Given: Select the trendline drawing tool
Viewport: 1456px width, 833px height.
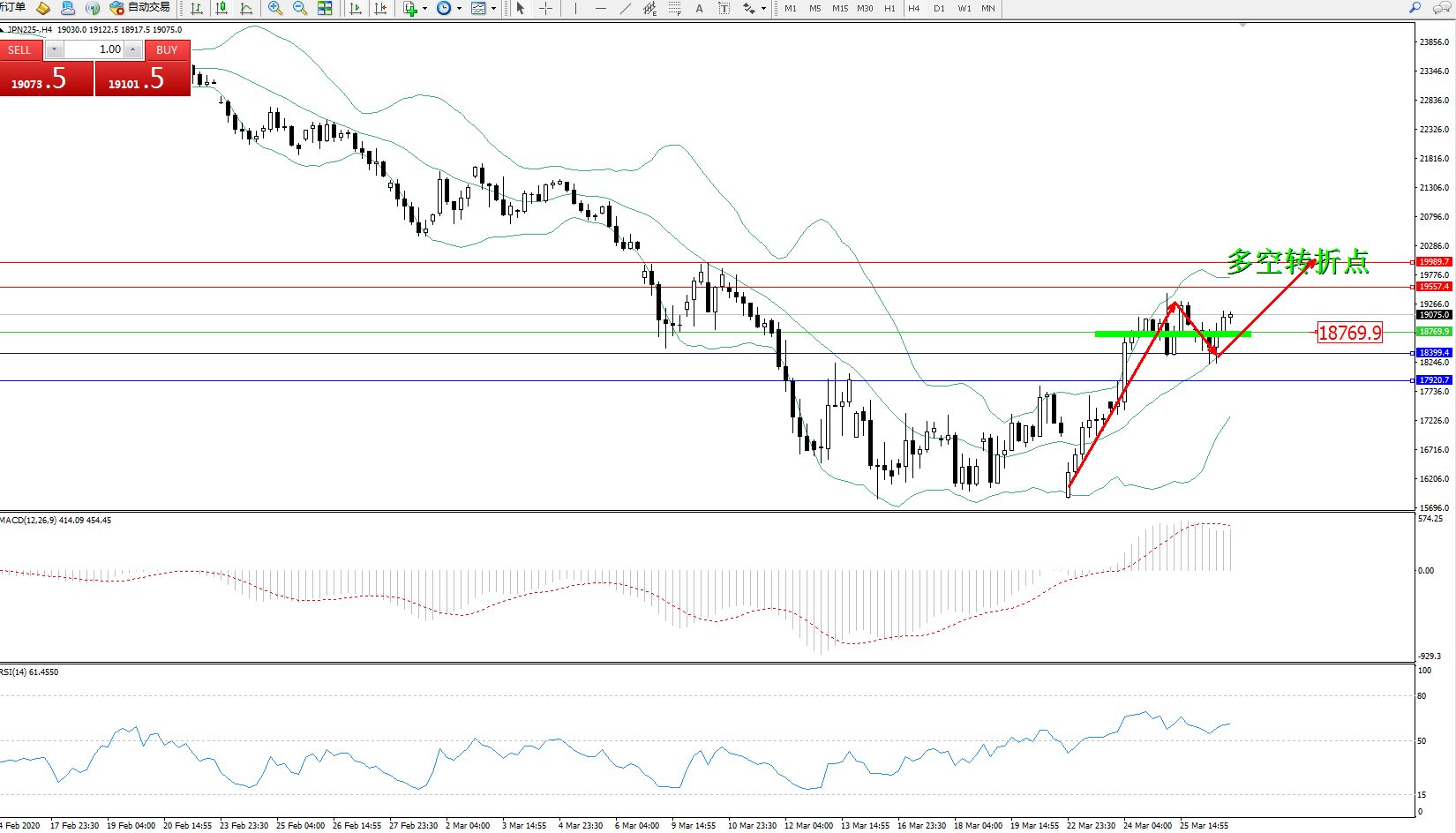Looking at the screenshot, I should 625,9.
